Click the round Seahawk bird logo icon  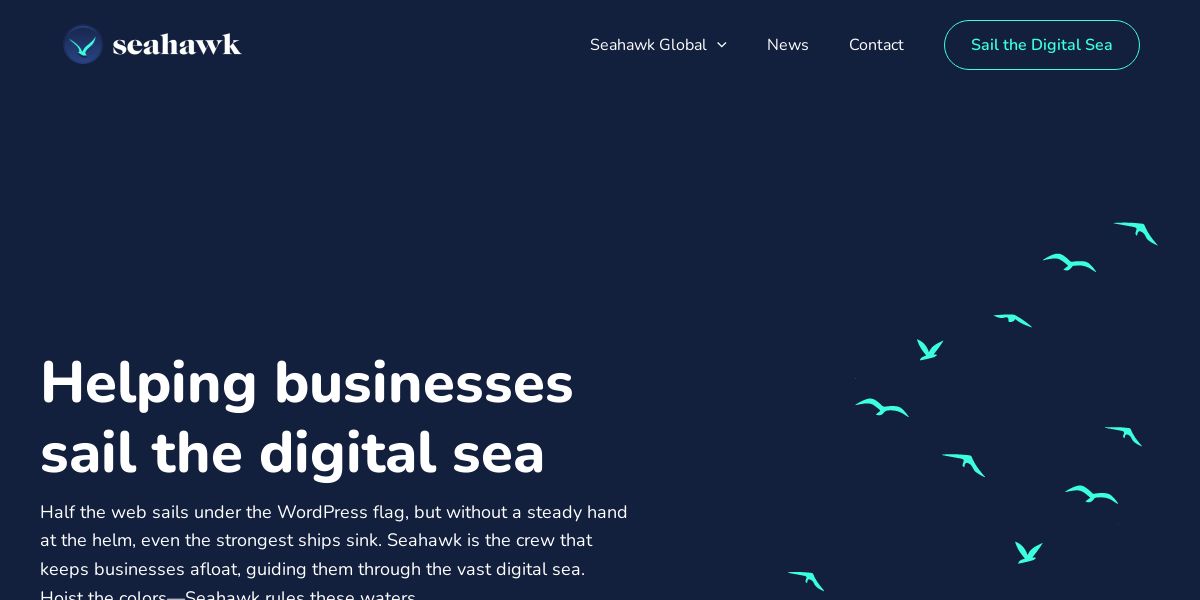click(x=83, y=45)
